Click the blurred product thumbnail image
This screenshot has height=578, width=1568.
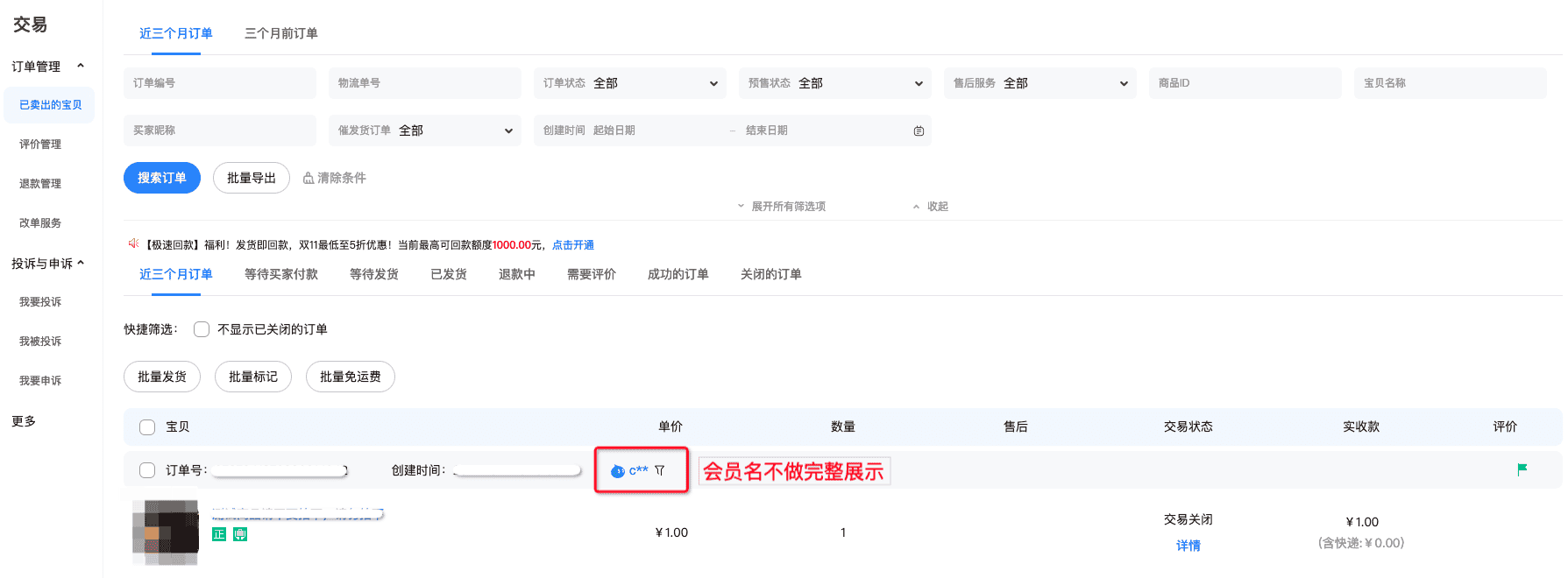166,532
